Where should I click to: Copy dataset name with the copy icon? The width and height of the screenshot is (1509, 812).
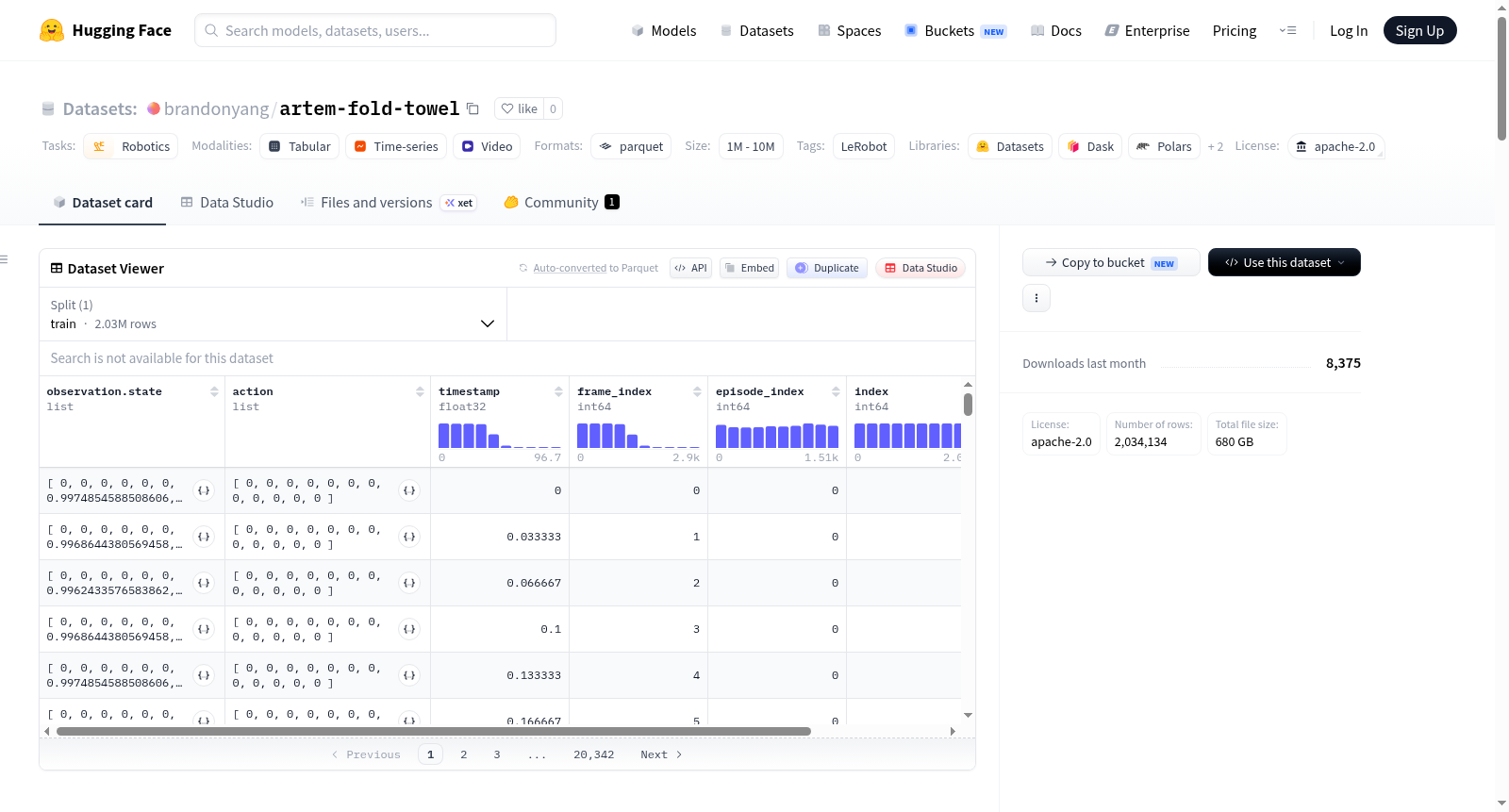[x=473, y=109]
